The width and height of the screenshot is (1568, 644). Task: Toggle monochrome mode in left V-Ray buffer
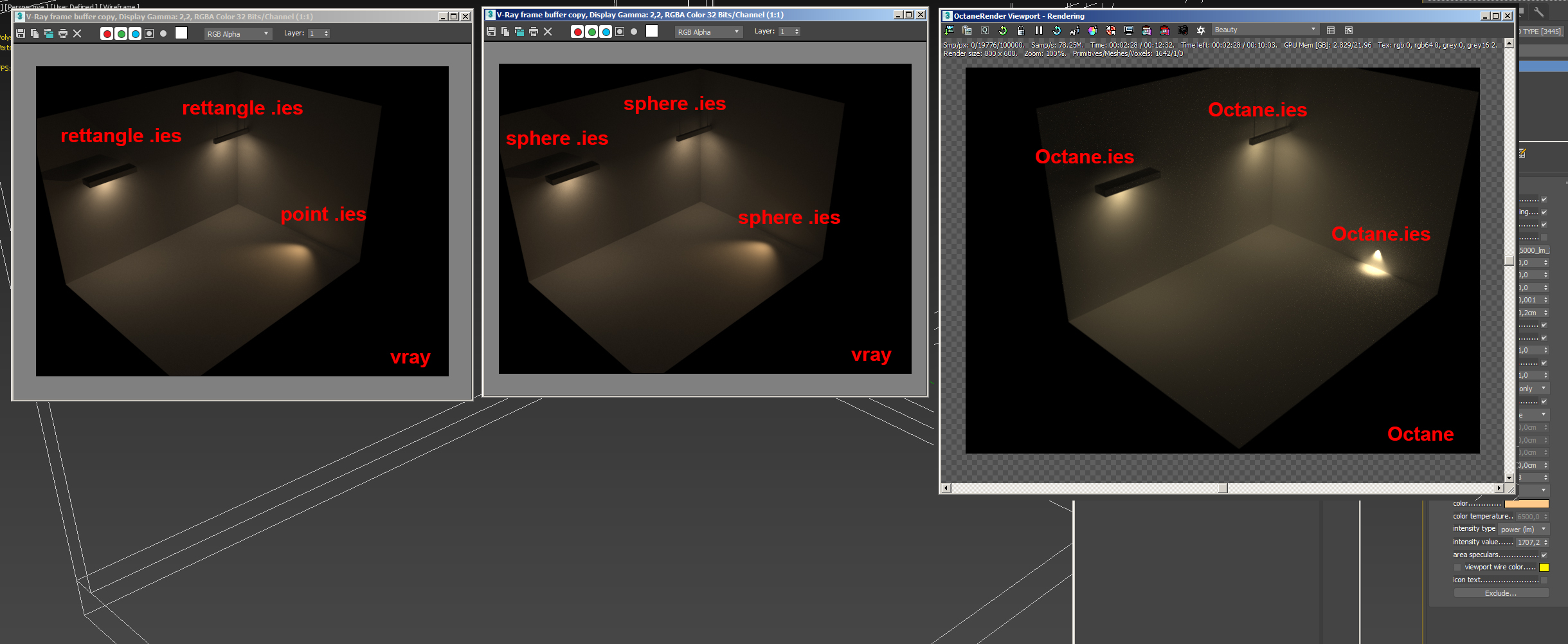tap(163, 33)
